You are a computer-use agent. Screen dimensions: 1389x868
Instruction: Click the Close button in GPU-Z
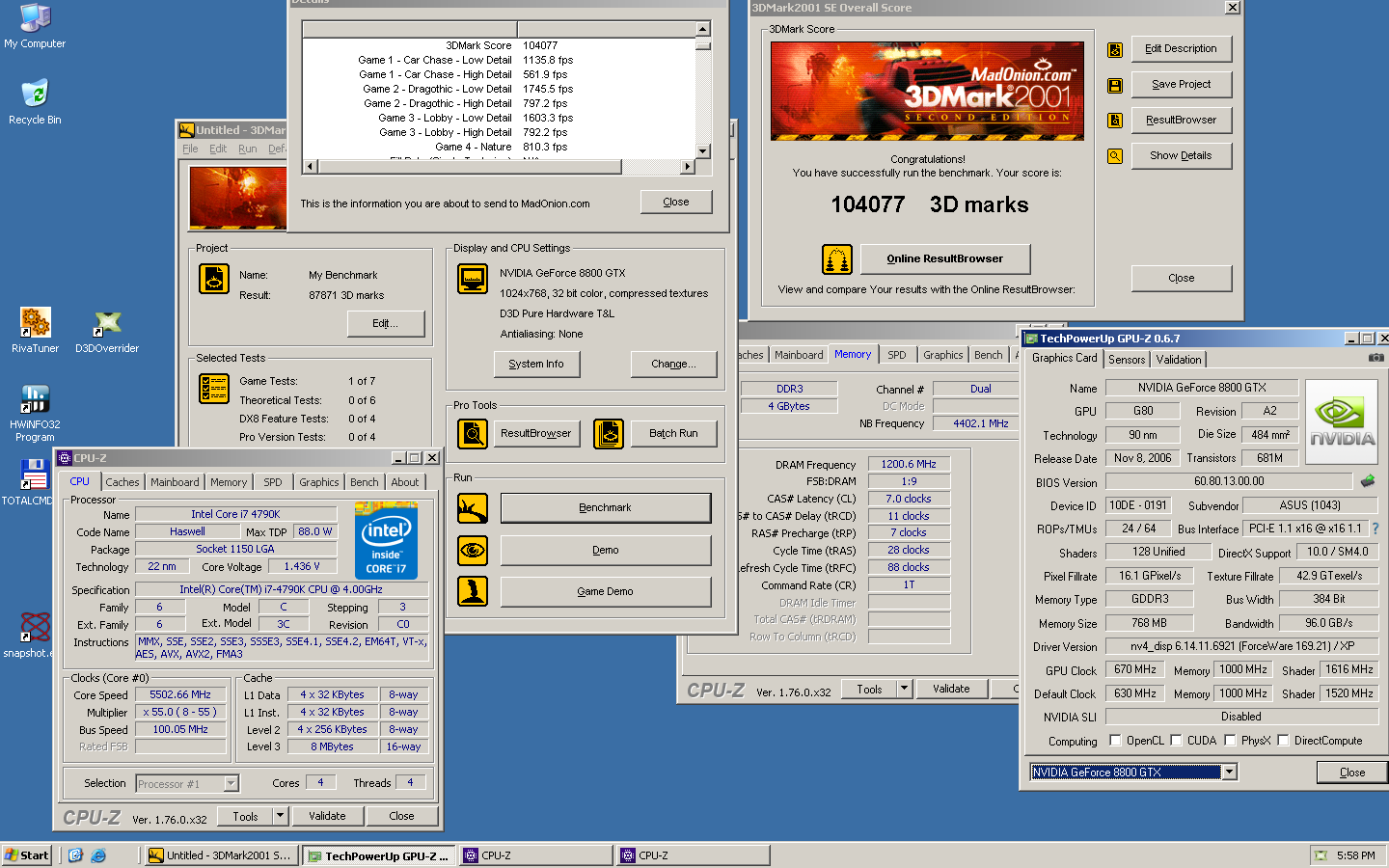click(1352, 773)
